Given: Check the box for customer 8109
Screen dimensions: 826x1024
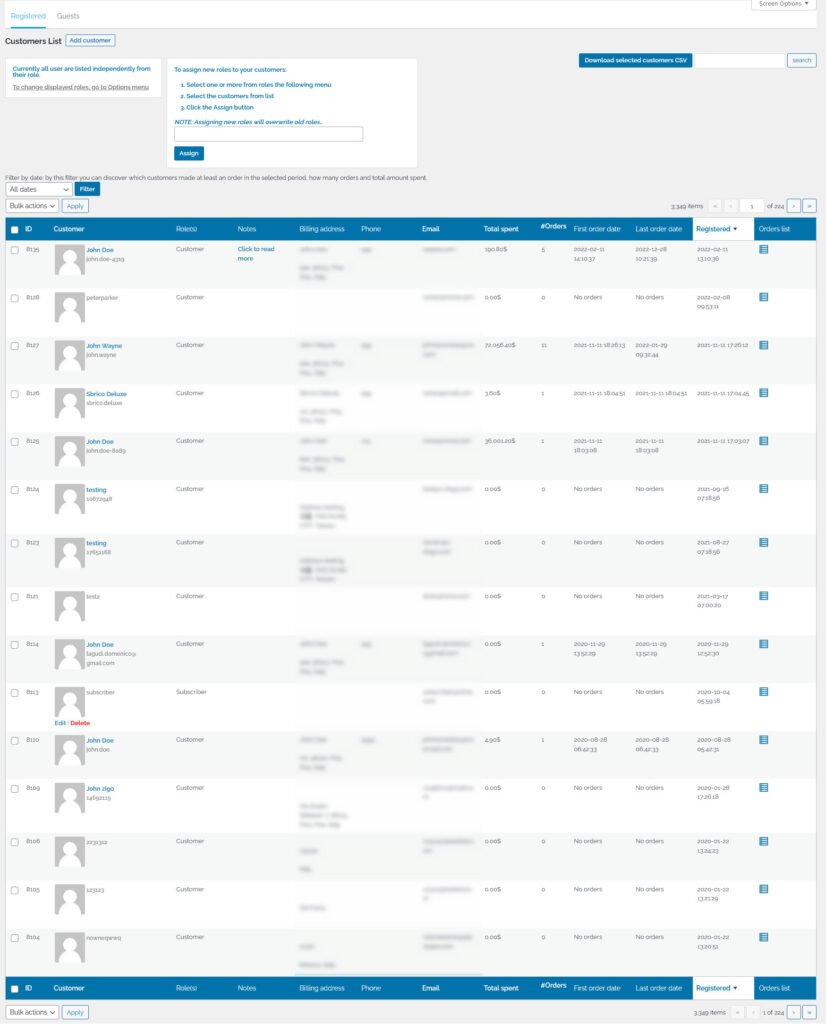Looking at the screenshot, I should pos(14,789).
